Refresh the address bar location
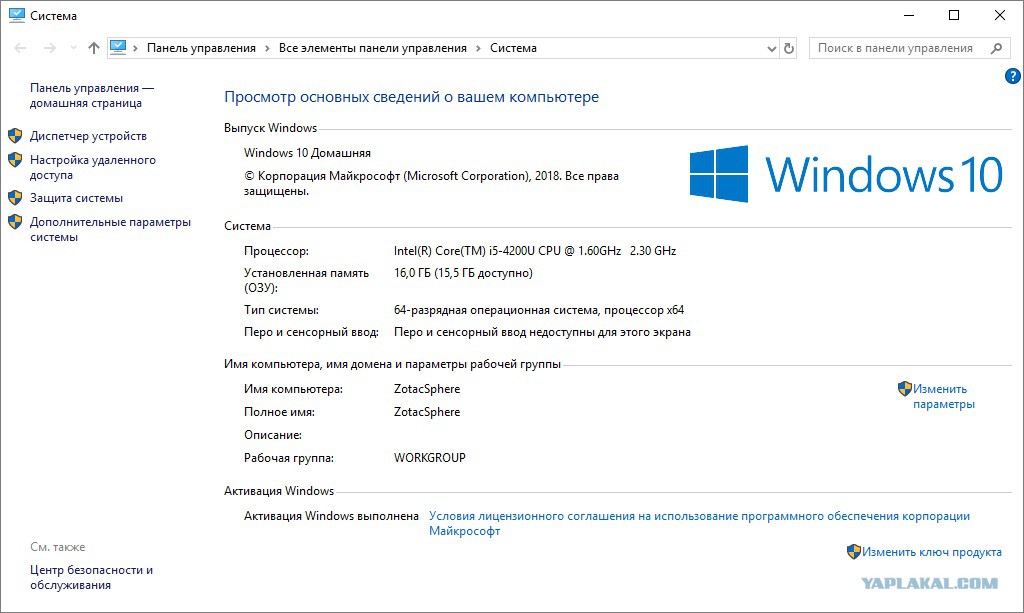The image size is (1024, 613). coord(789,48)
